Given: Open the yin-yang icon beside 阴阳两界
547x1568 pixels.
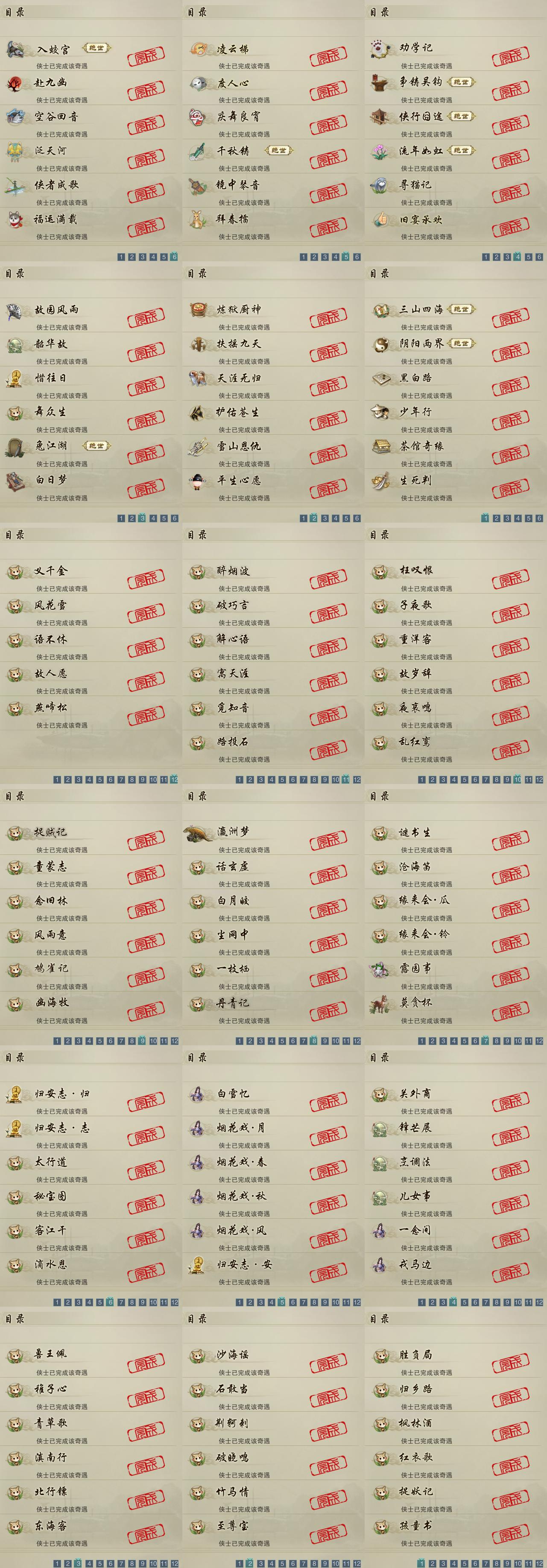Looking at the screenshot, I should [x=381, y=345].
